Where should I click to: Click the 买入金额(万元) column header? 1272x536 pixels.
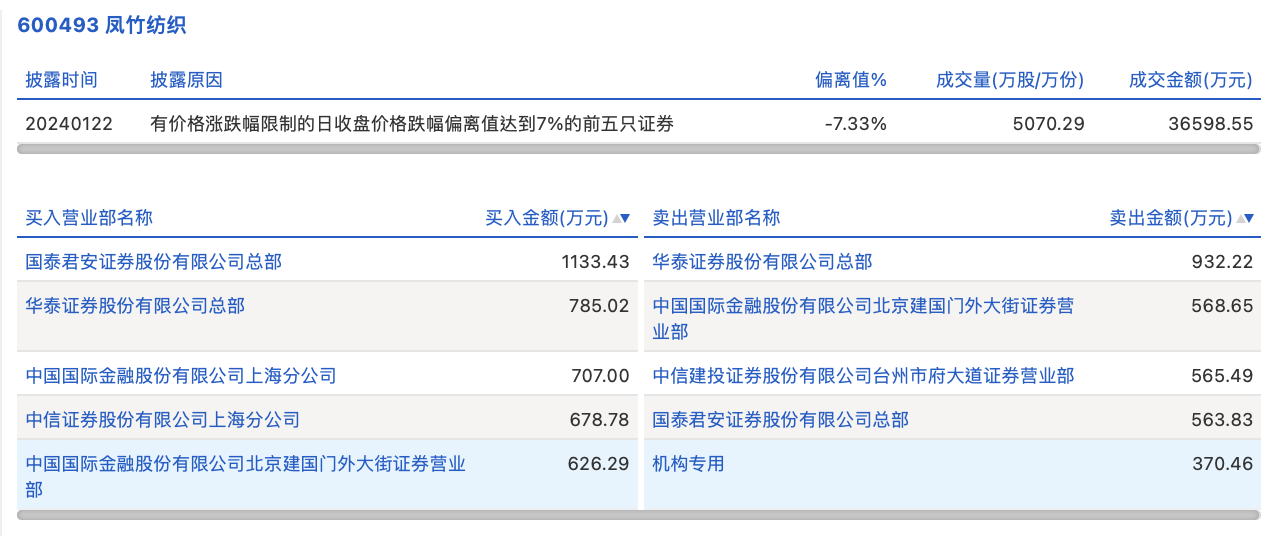click(x=546, y=218)
